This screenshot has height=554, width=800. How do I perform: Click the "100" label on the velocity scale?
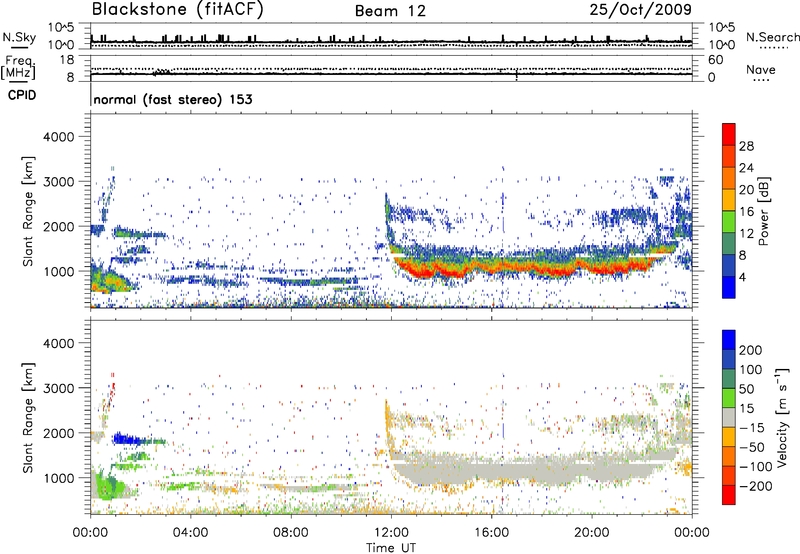[x=751, y=369]
